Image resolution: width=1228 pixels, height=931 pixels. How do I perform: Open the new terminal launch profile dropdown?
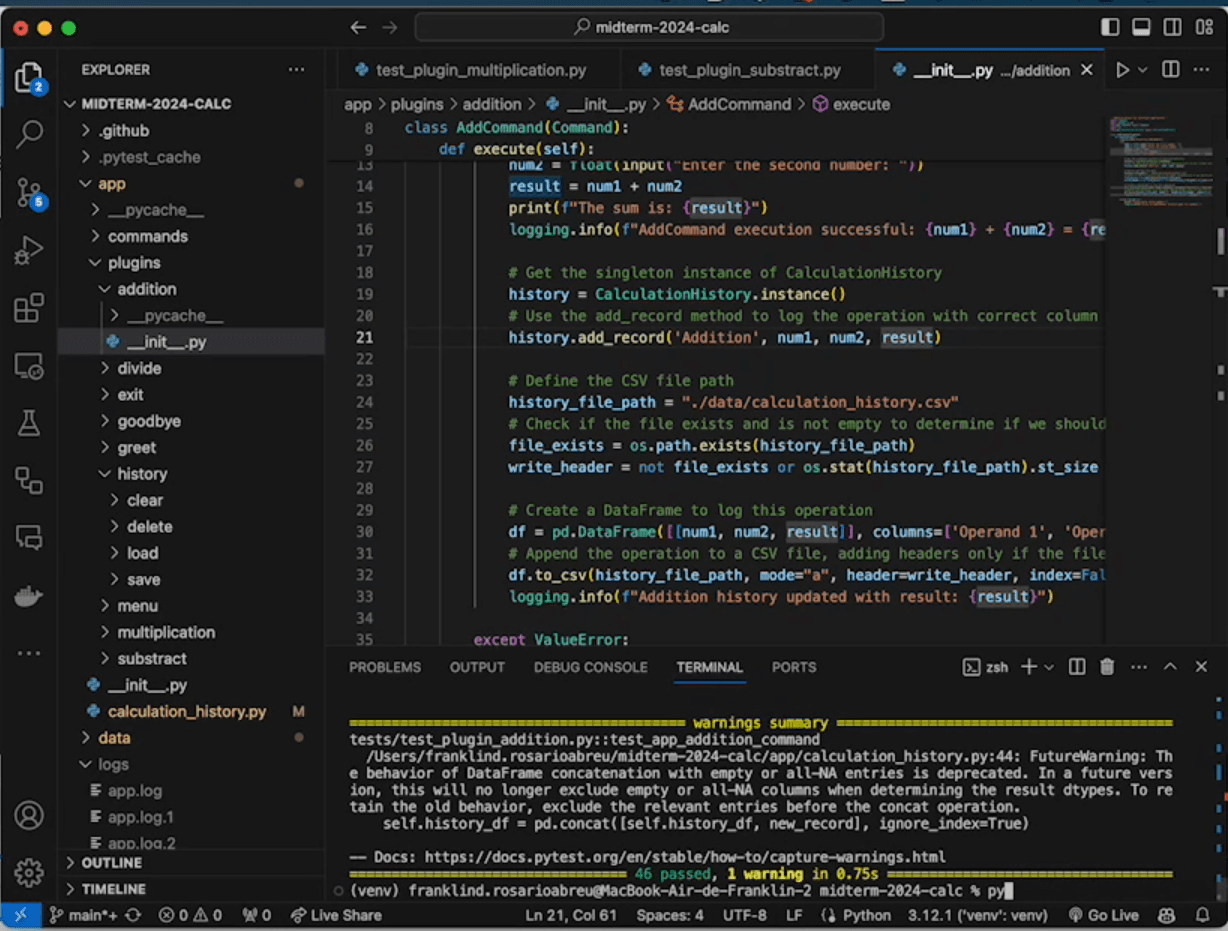click(1049, 667)
